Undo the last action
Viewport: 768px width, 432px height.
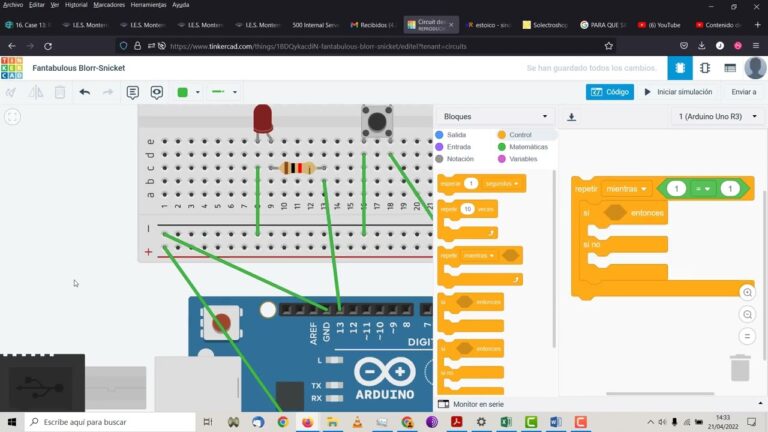click(85, 92)
